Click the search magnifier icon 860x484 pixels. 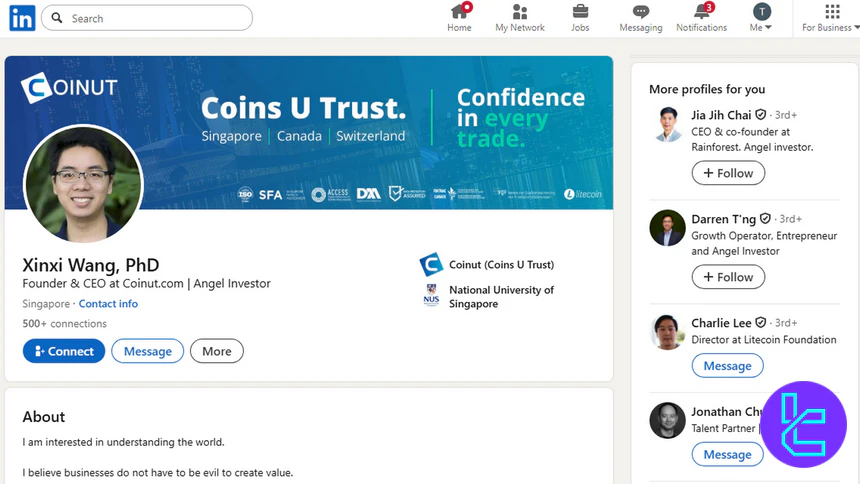click(57, 18)
